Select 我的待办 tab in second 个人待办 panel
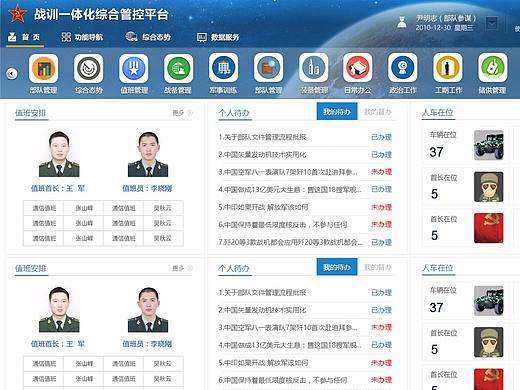Screen dimensions: 520x390 coord(337,267)
